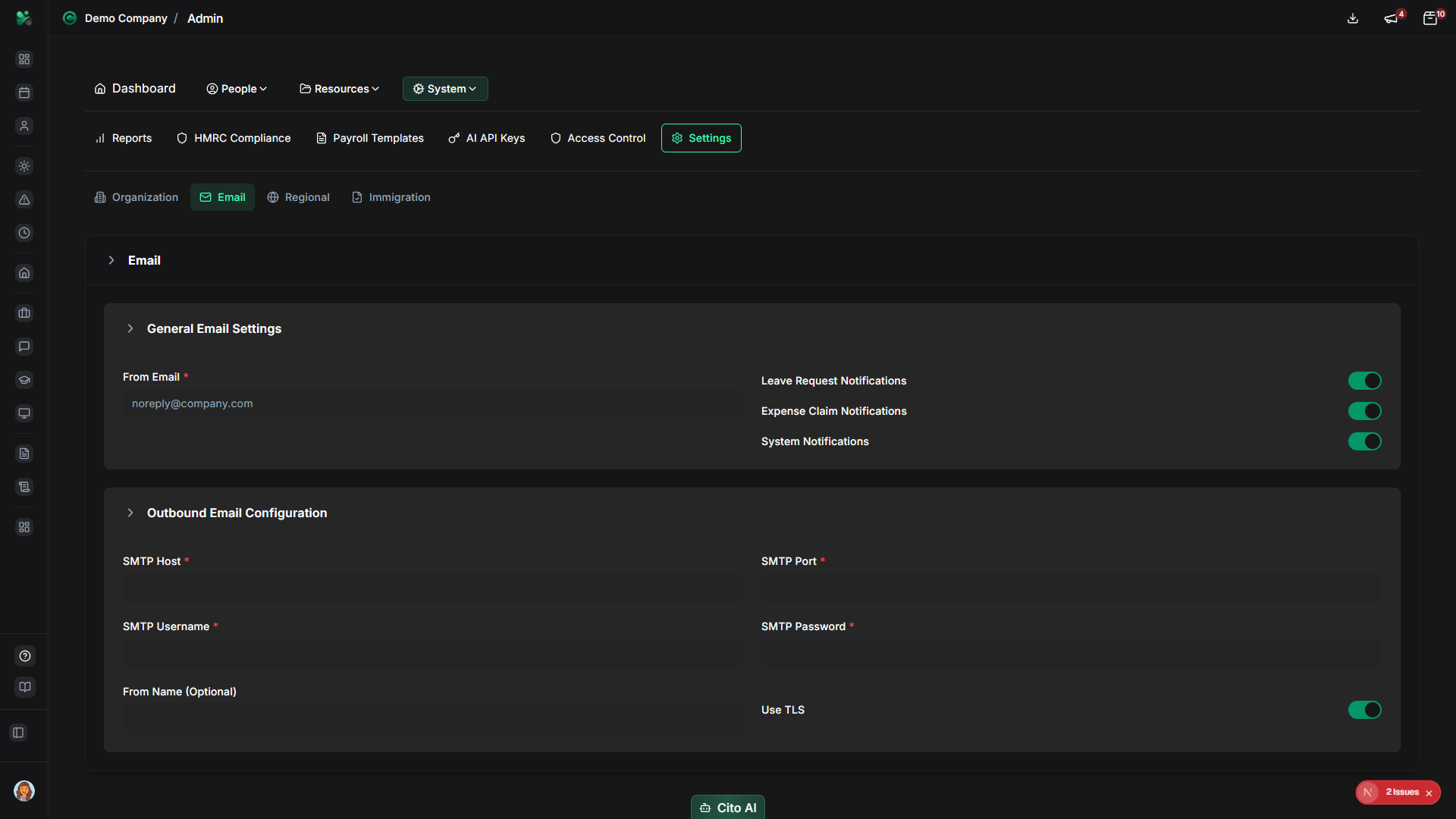Open the calendar icon with badge 10
This screenshot has width=1456, height=819.
pyautogui.click(x=1430, y=18)
